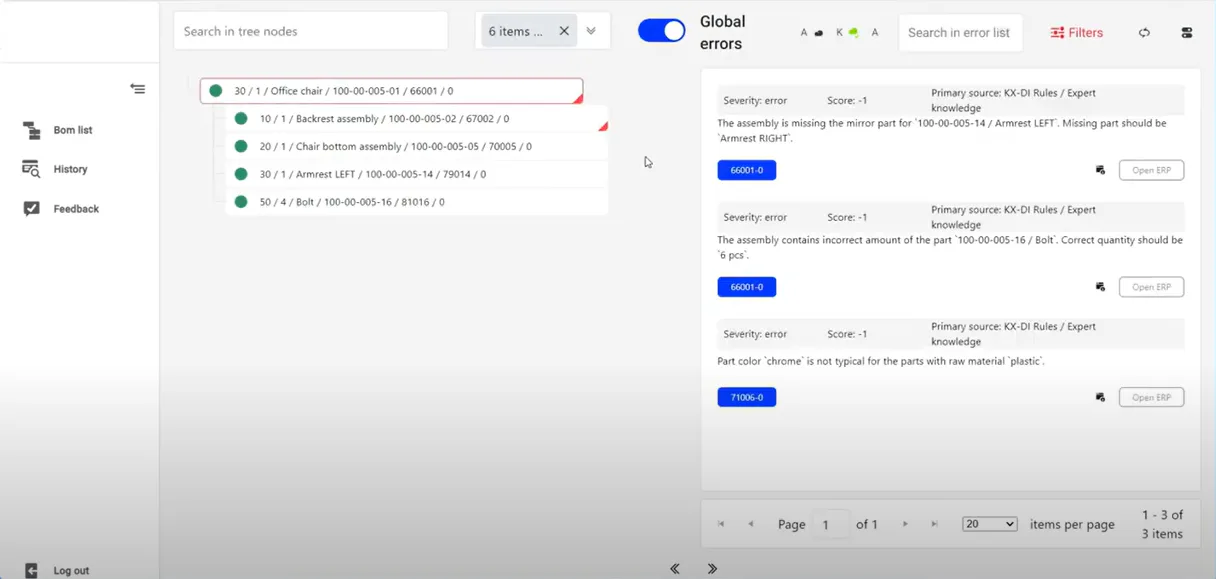
Task: Click '1 - 3 of 3 items' text
Action: pyautogui.click(x=1162, y=524)
